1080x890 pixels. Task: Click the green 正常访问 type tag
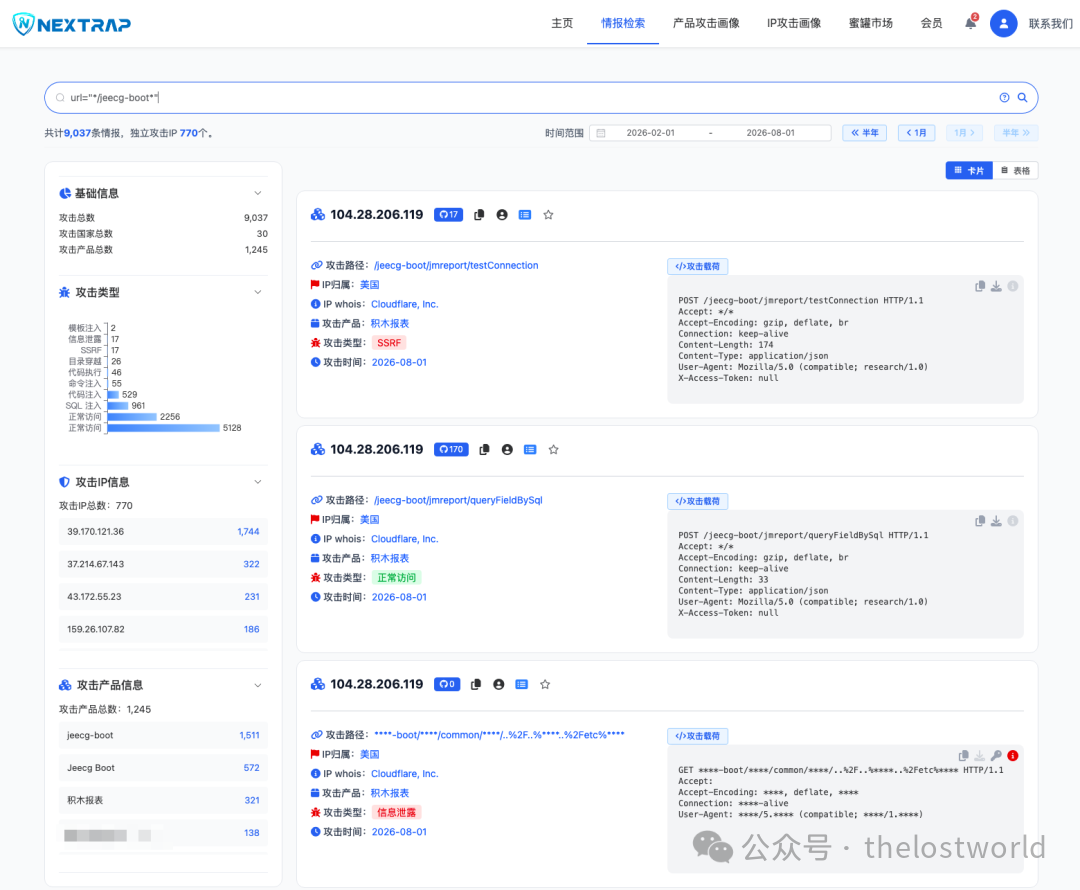396,578
